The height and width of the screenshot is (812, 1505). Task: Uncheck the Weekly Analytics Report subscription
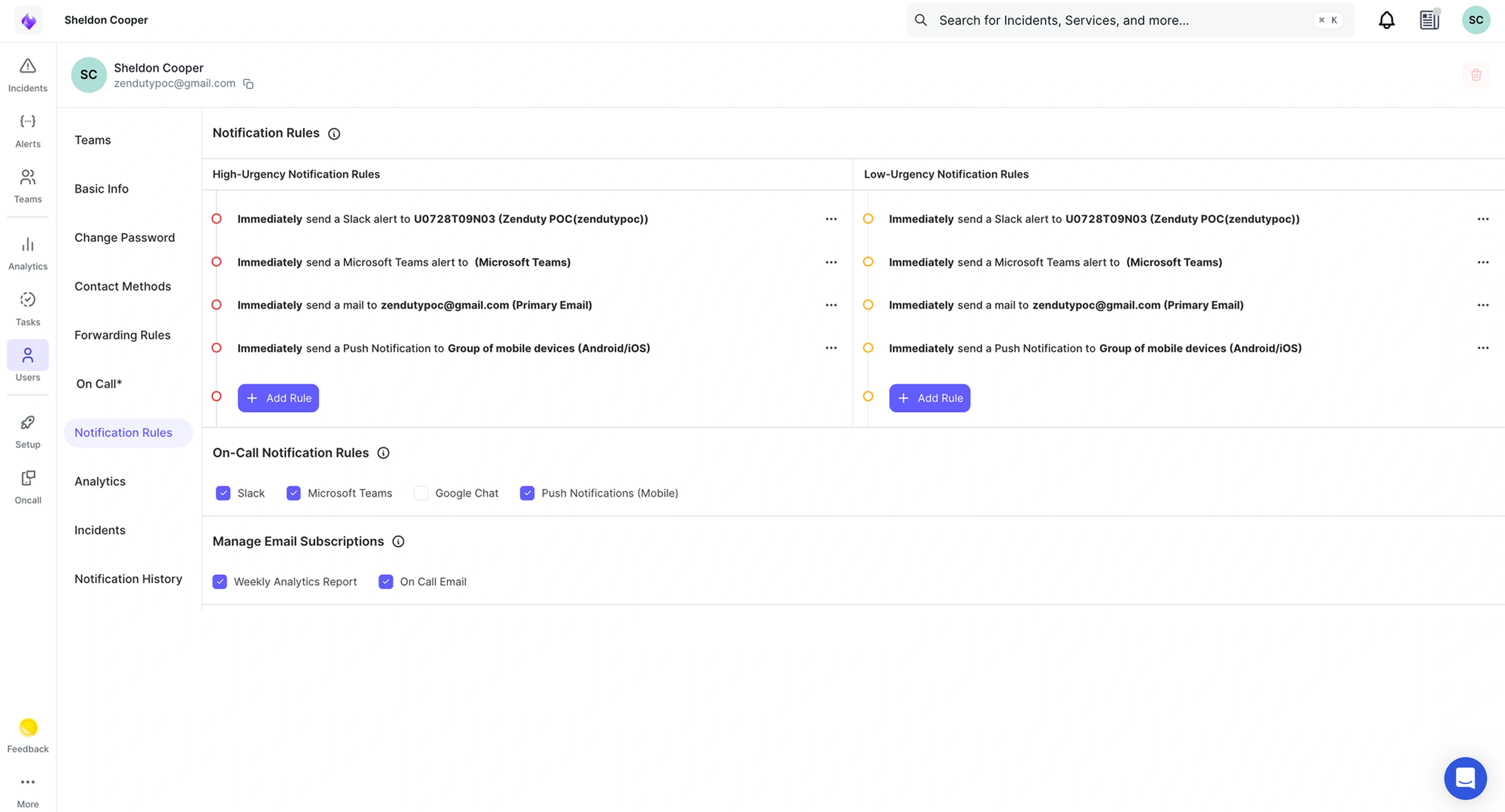click(220, 581)
